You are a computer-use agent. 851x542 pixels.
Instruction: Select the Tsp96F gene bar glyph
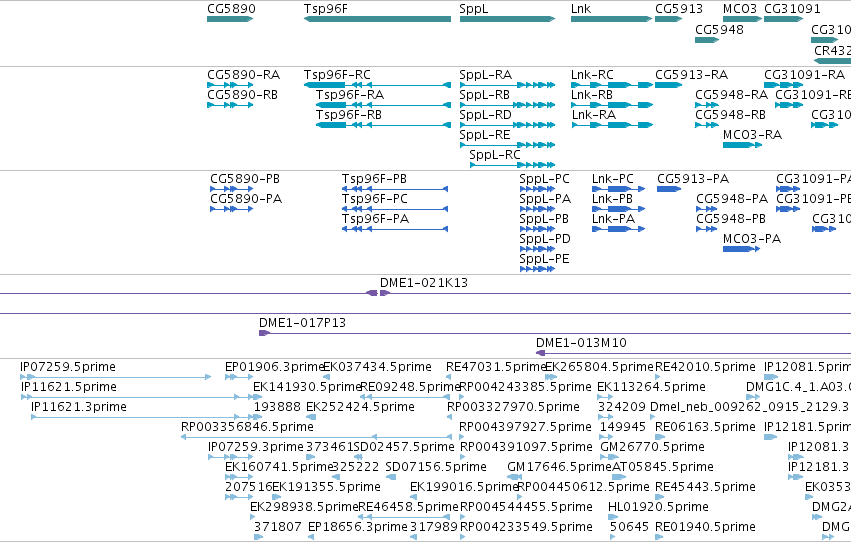click(377, 19)
